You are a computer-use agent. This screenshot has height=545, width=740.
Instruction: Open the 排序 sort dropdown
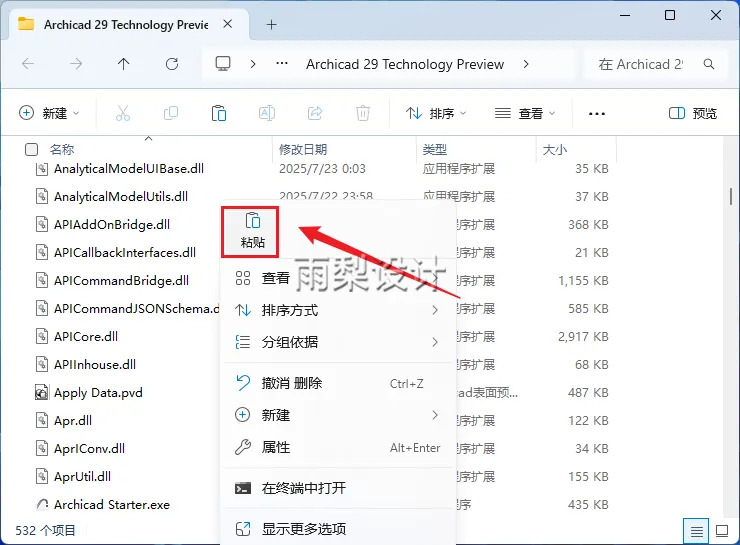[x=436, y=113]
